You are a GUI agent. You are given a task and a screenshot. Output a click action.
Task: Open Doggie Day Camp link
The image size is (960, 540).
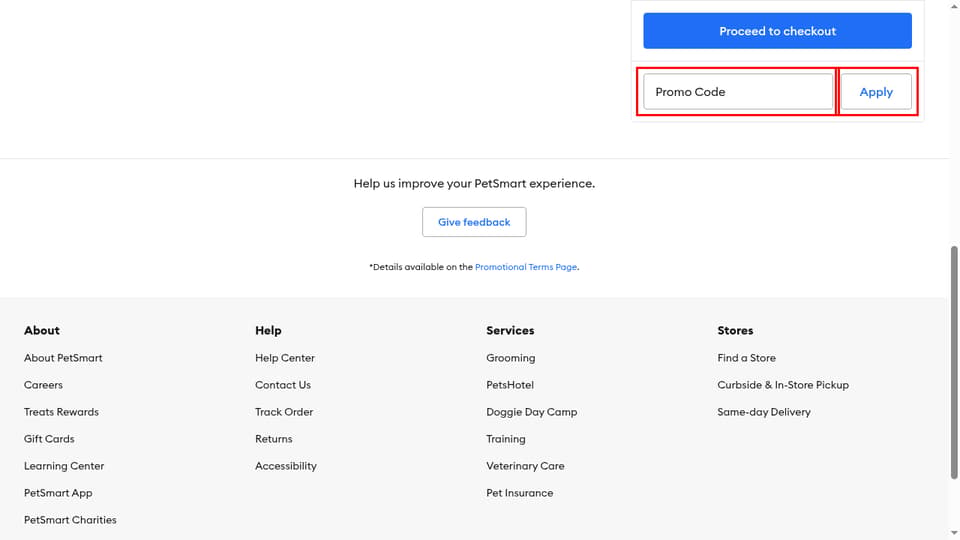(x=531, y=411)
